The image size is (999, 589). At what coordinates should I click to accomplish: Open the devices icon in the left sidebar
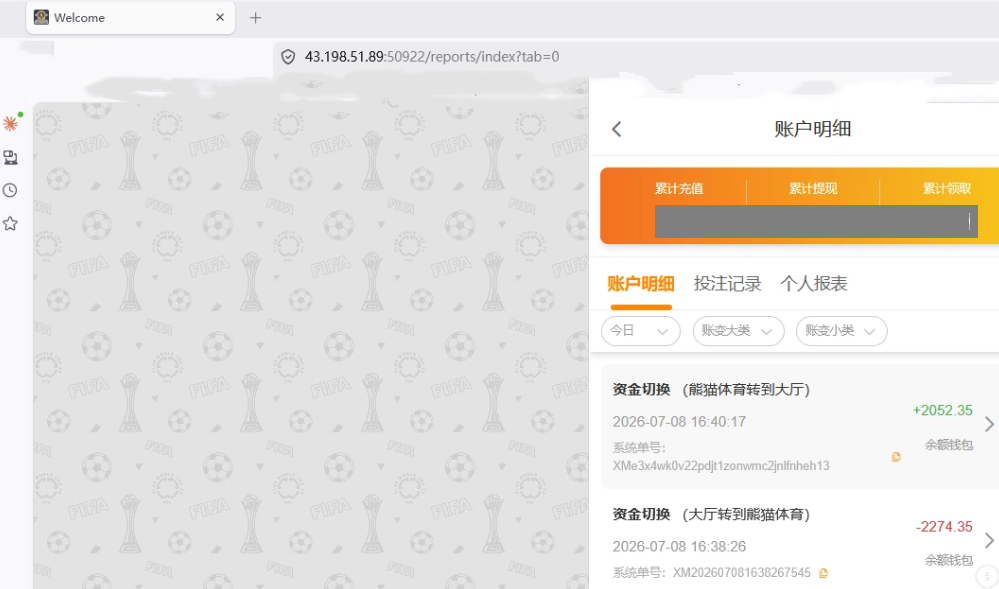(10, 157)
